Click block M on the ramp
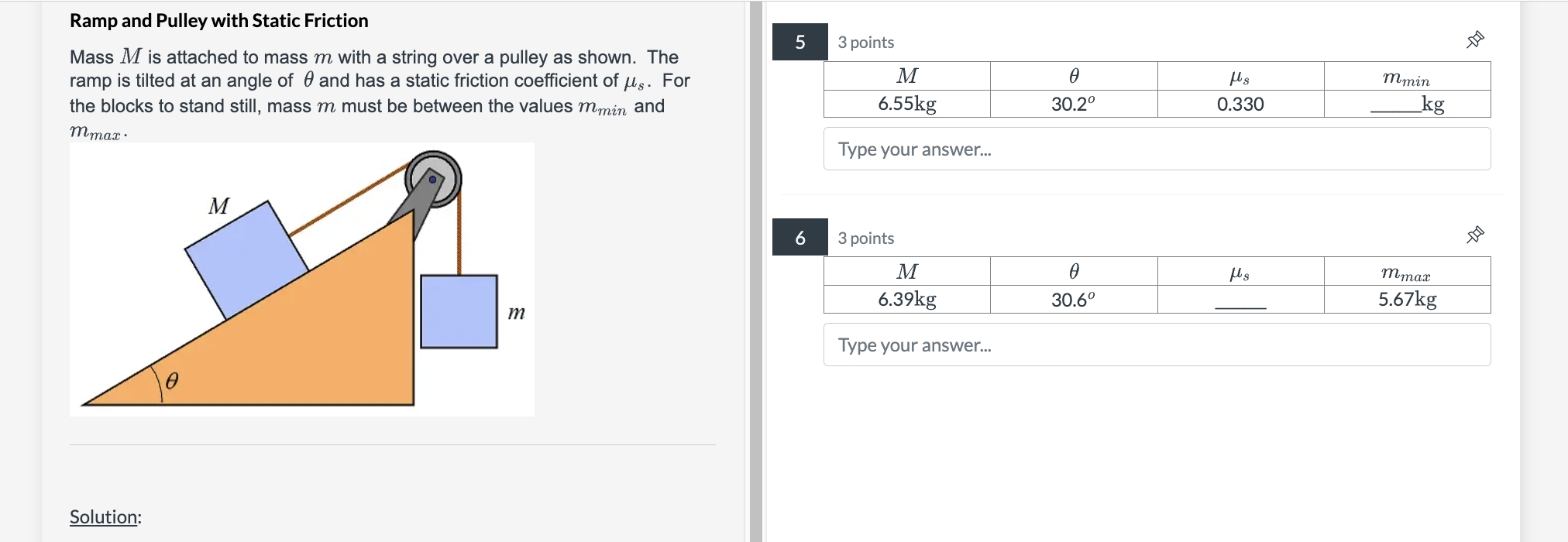1568x542 pixels. click(x=246, y=259)
